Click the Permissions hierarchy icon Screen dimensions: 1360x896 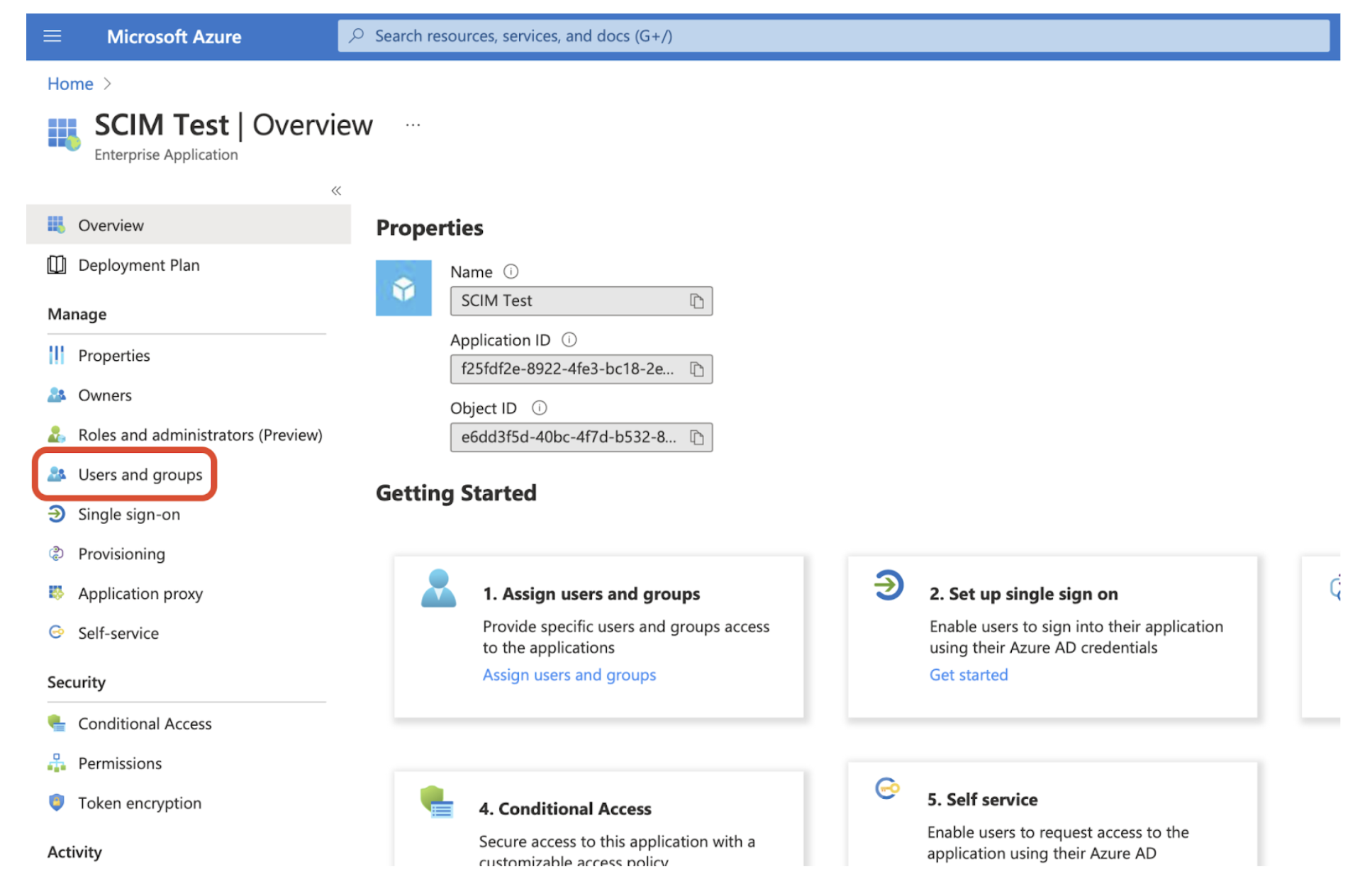click(x=56, y=763)
